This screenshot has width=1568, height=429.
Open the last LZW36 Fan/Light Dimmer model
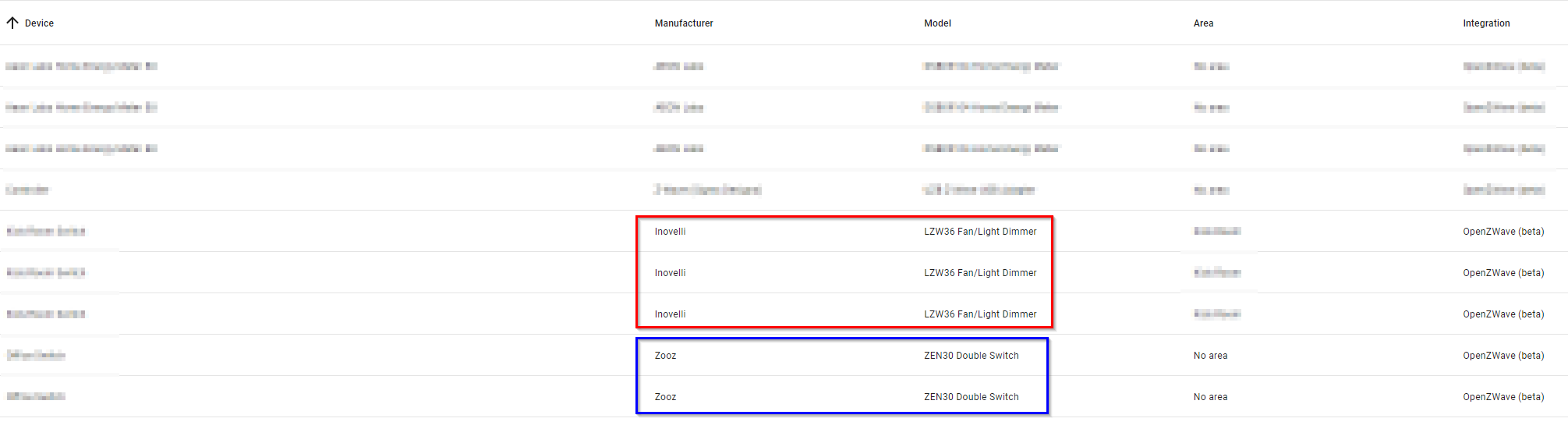980,314
